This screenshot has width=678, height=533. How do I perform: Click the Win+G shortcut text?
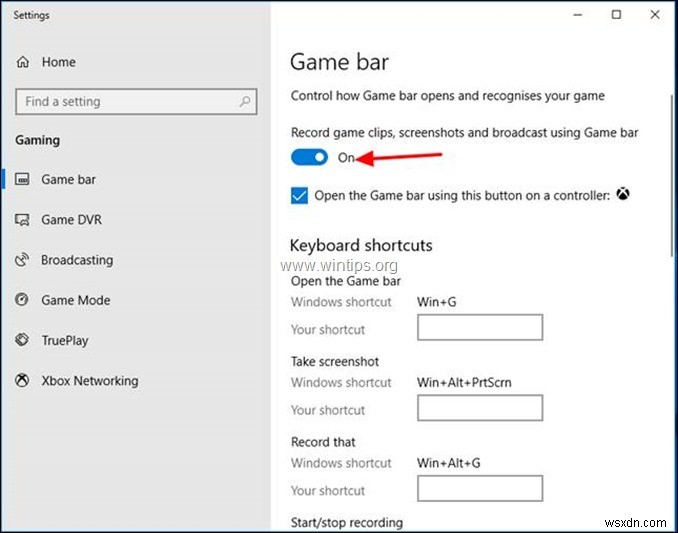[437, 302]
